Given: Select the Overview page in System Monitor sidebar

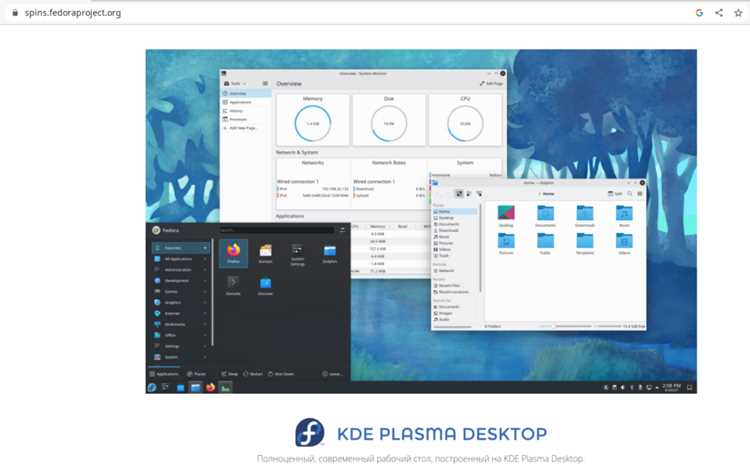Looking at the screenshot, I should [246, 94].
